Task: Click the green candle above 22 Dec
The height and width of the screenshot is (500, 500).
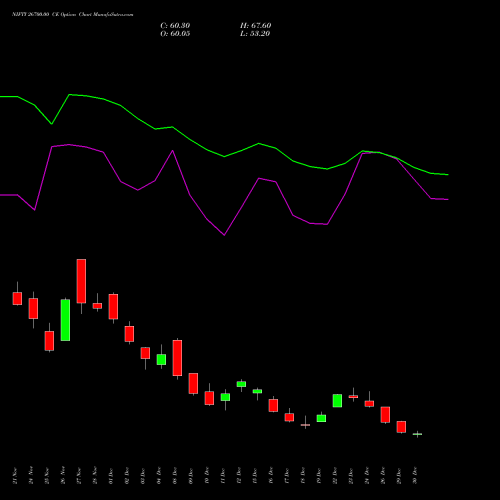Action: coord(337,401)
